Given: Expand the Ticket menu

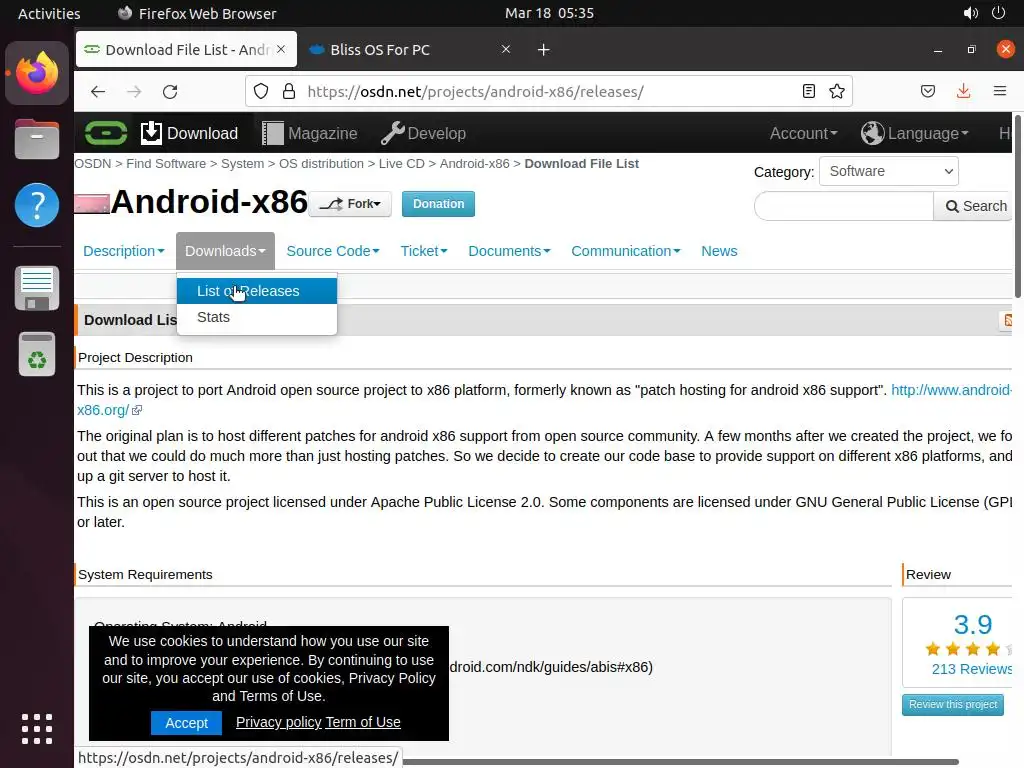Looking at the screenshot, I should tap(424, 251).
